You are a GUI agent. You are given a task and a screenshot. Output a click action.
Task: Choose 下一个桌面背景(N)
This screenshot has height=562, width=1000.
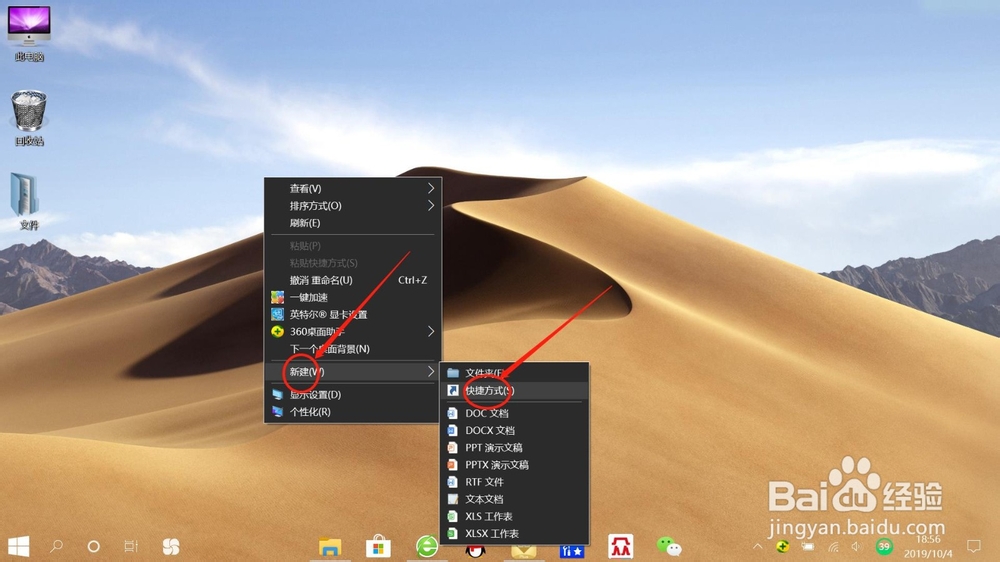point(353,349)
